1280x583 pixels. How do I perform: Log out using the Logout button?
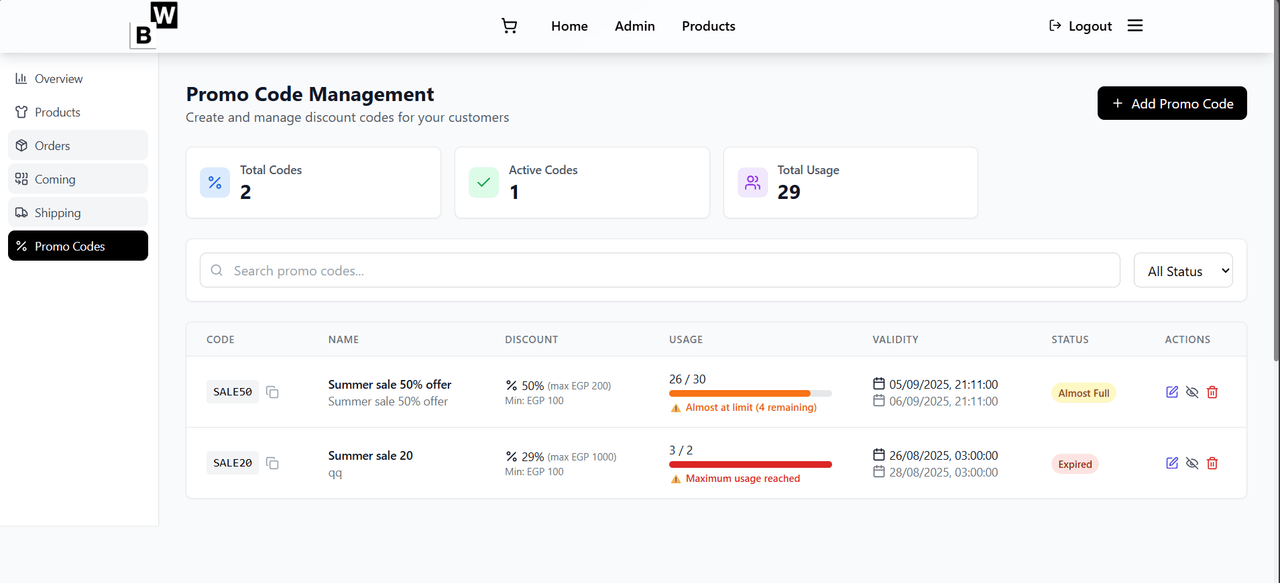click(1080, 26)
